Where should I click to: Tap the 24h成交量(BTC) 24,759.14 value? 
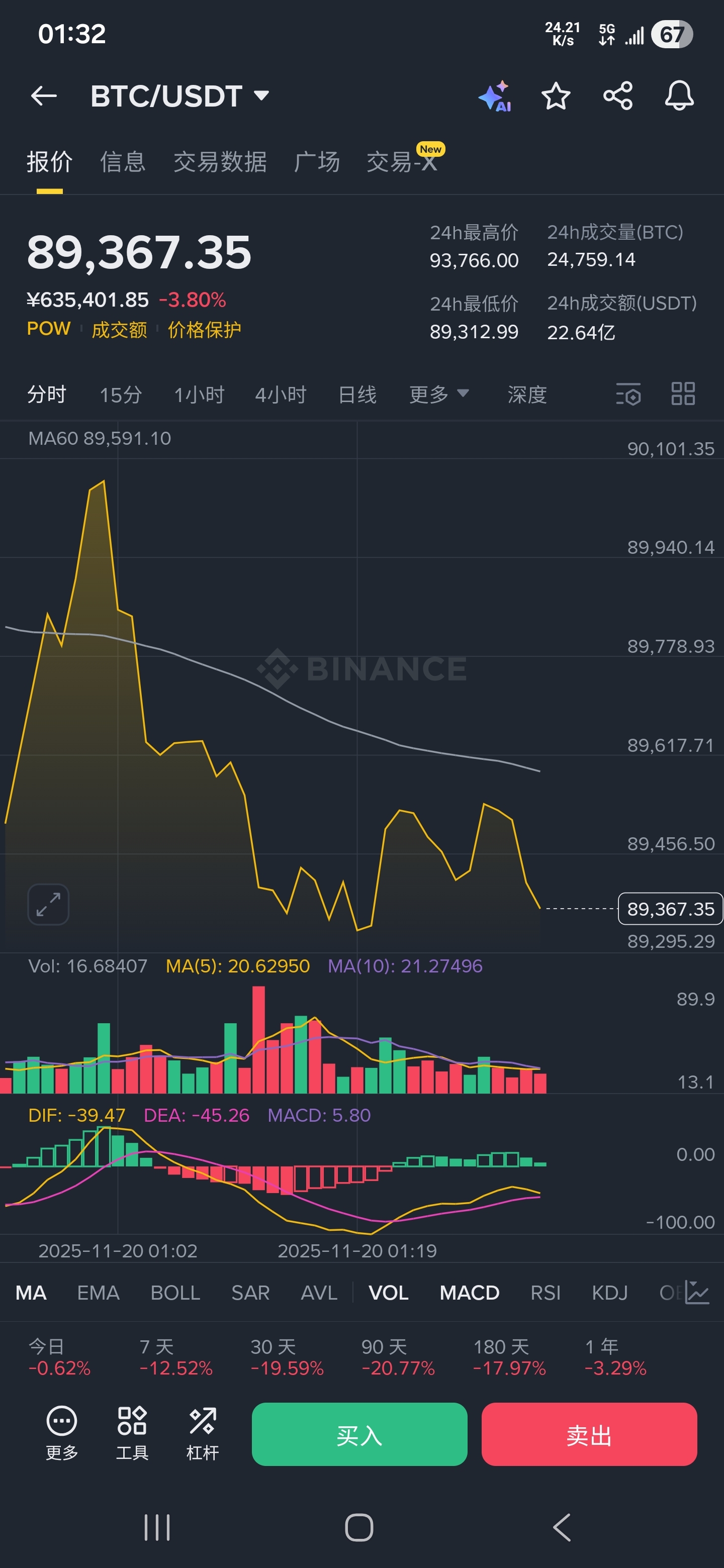[591, 260]
